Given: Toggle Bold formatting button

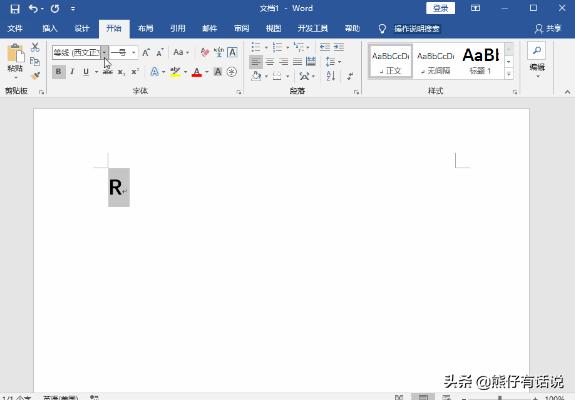Looking at the screenshot, I should (58, 71).
